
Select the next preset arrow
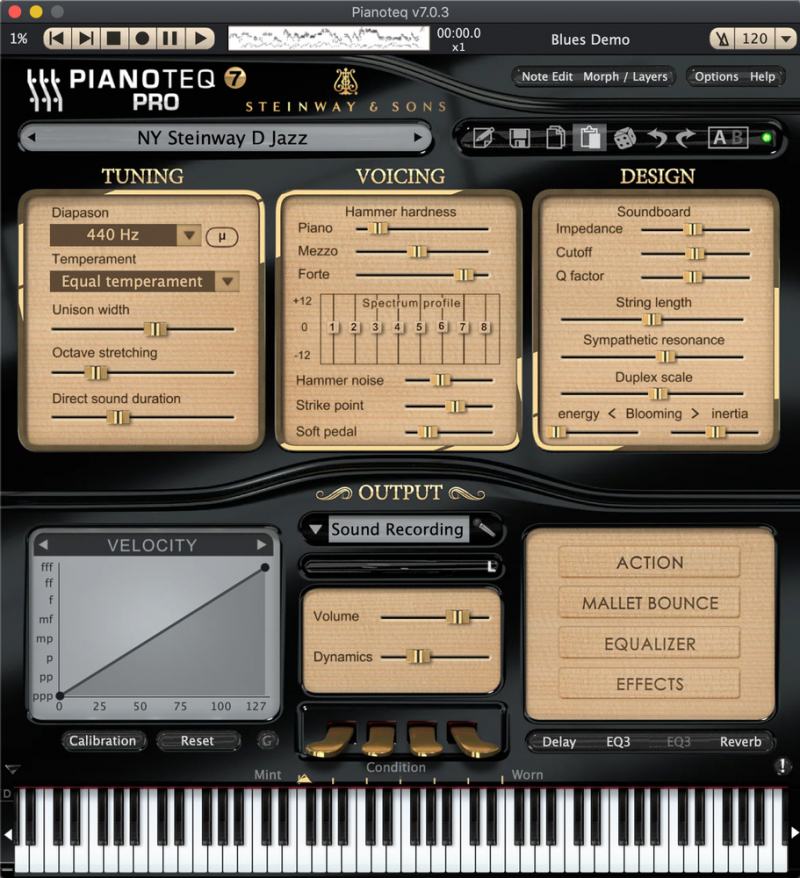417,137
